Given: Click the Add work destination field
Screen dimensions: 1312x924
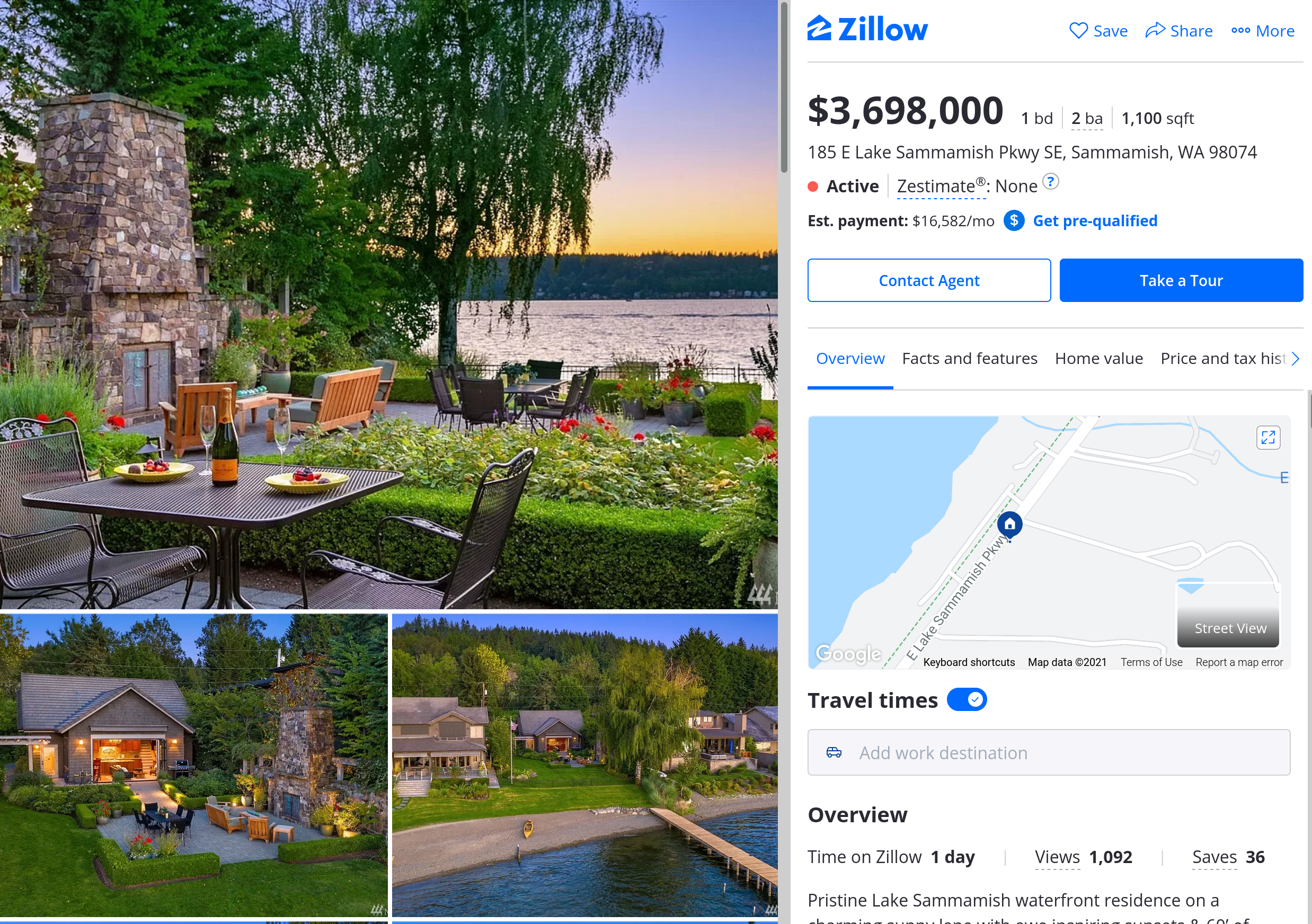Looking at the screenshot, I should pyautogui.click(x=1049, y=752).
